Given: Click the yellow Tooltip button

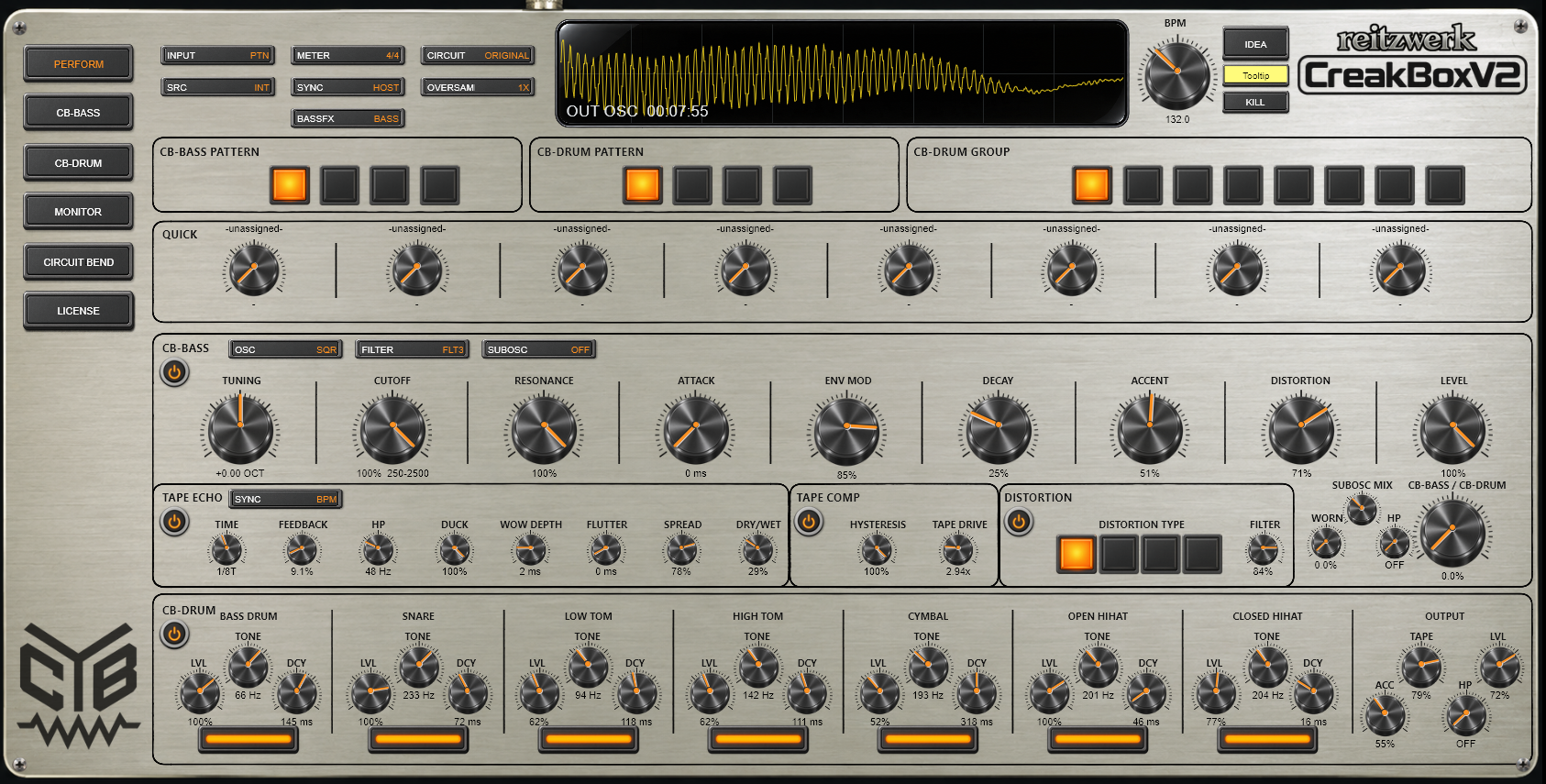Looking at the screenshot, I should click(1255, 75).
